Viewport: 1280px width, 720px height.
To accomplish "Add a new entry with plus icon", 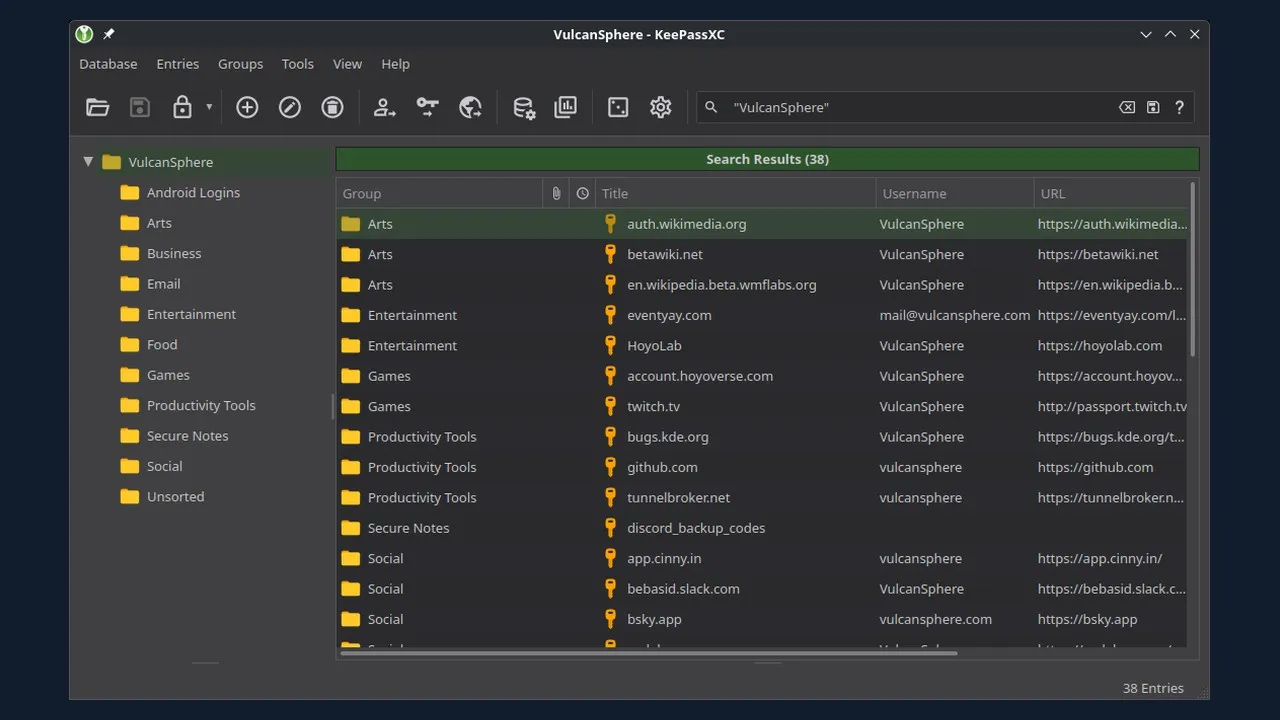I will pyautogui.click(x=247, y=107).
